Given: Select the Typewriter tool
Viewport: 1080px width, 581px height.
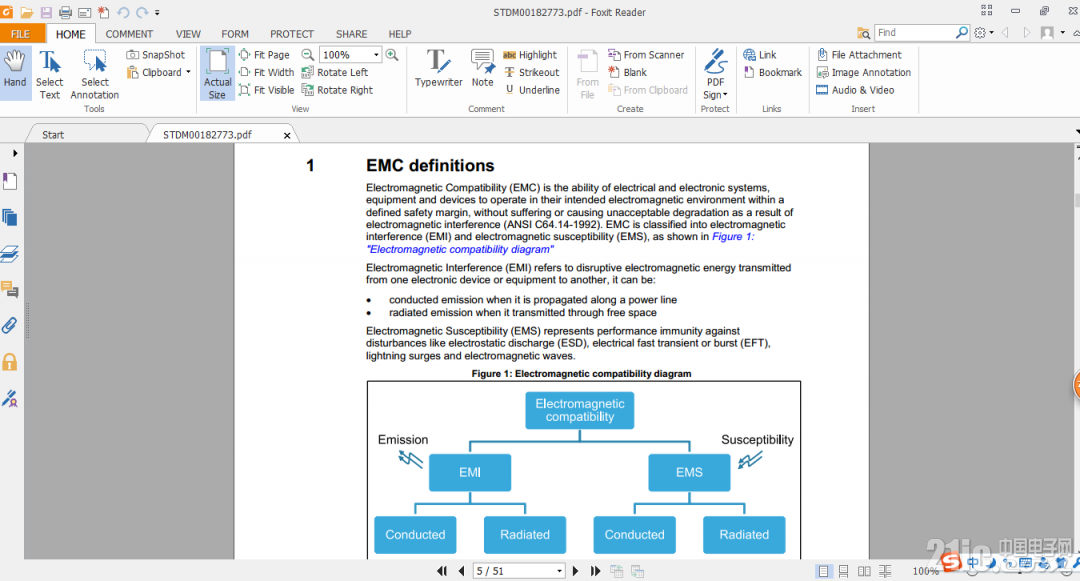Looking at the screenshot, I should click(438, 68).
